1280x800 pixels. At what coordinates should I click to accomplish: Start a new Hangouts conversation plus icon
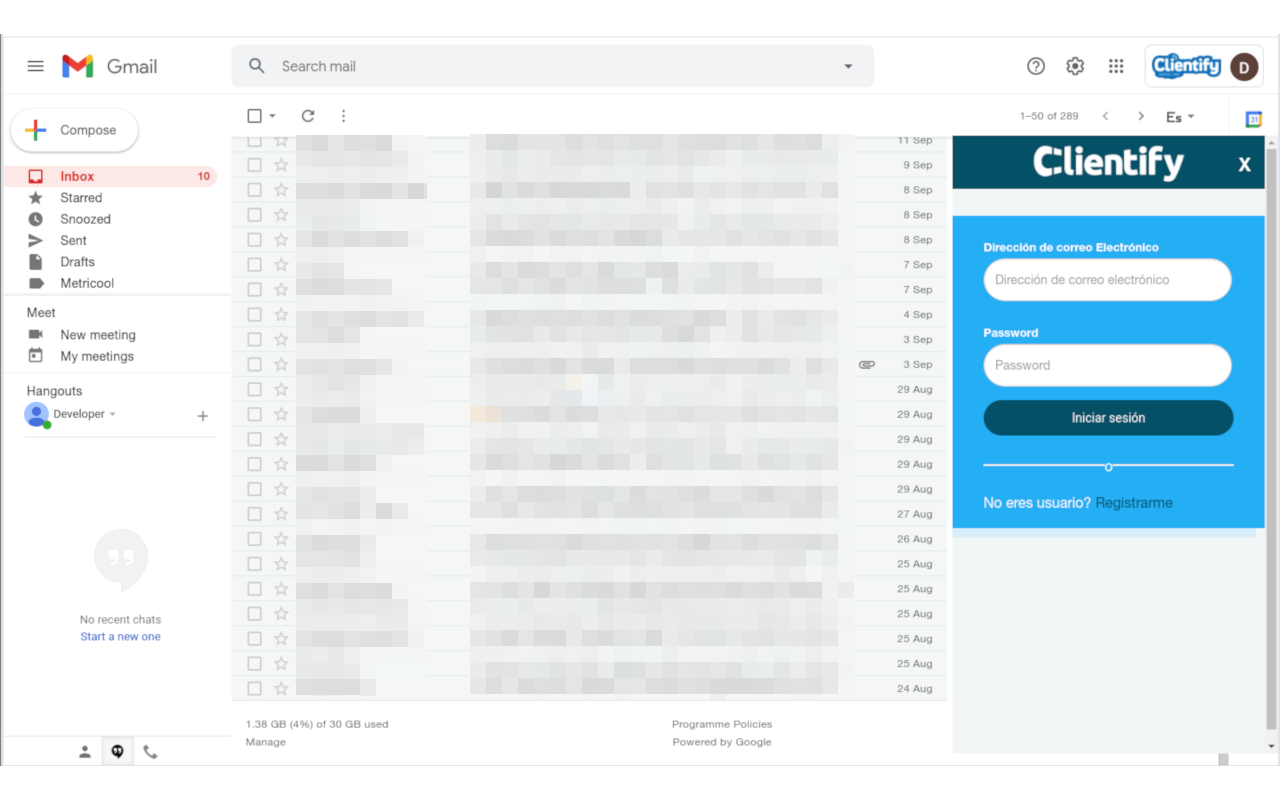(203, 416)
